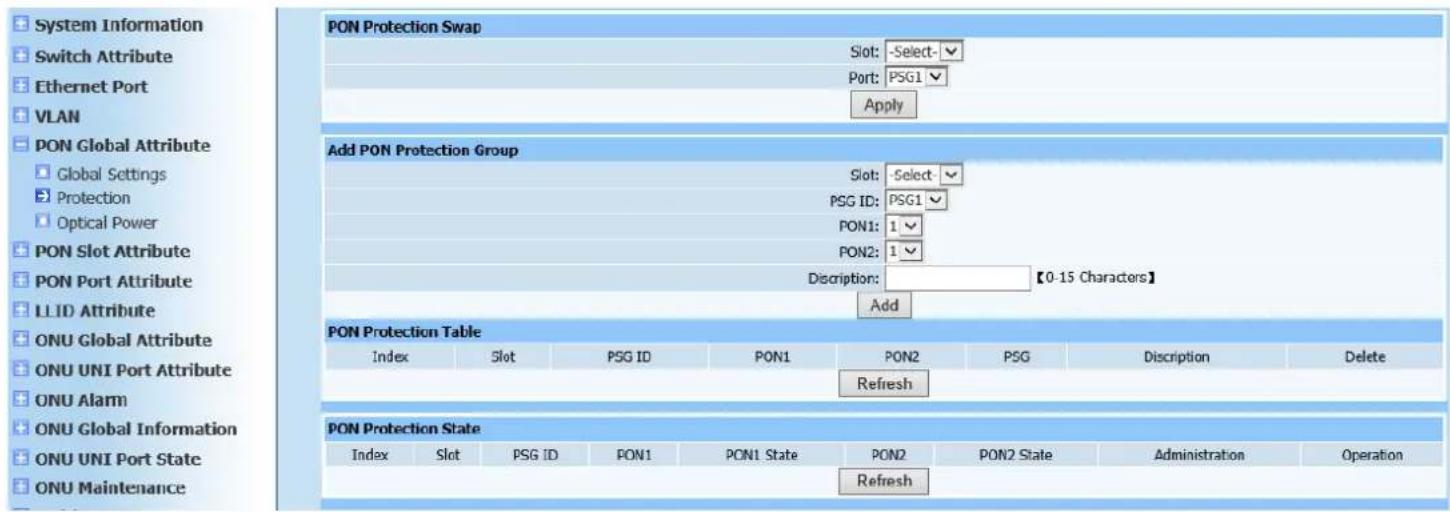This screenshot has width=1450, height=512.
Task: Open the PON2 dropdown
Action: coord(906,251)
